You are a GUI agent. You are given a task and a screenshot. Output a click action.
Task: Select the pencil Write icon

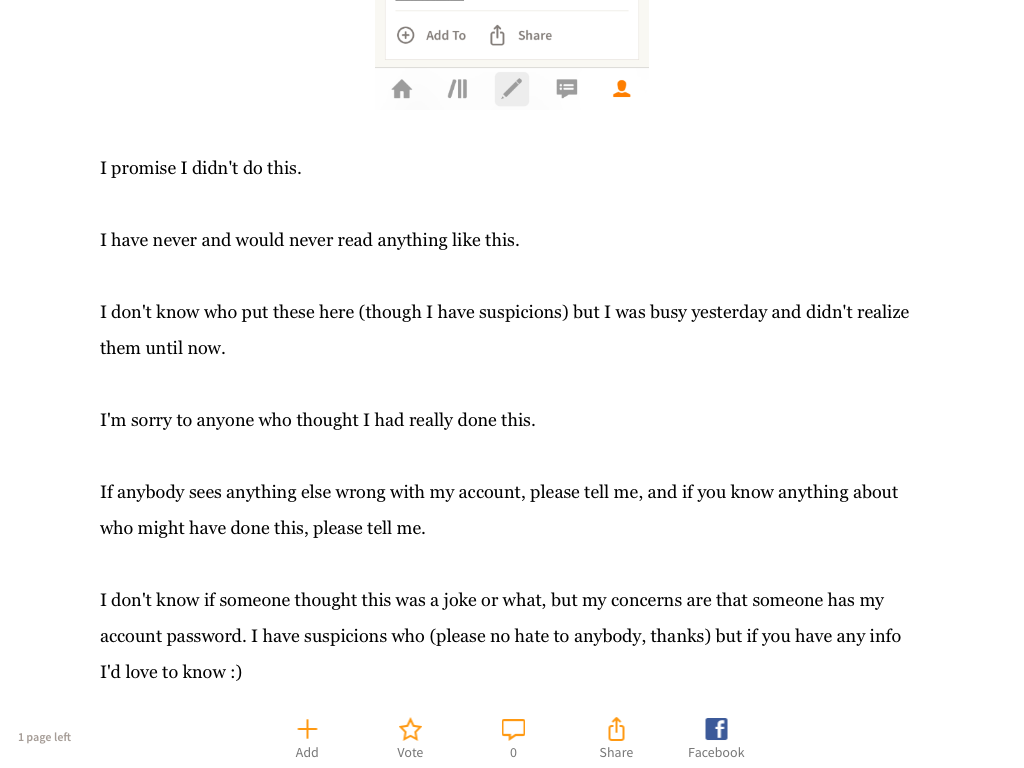coord(512,89)
